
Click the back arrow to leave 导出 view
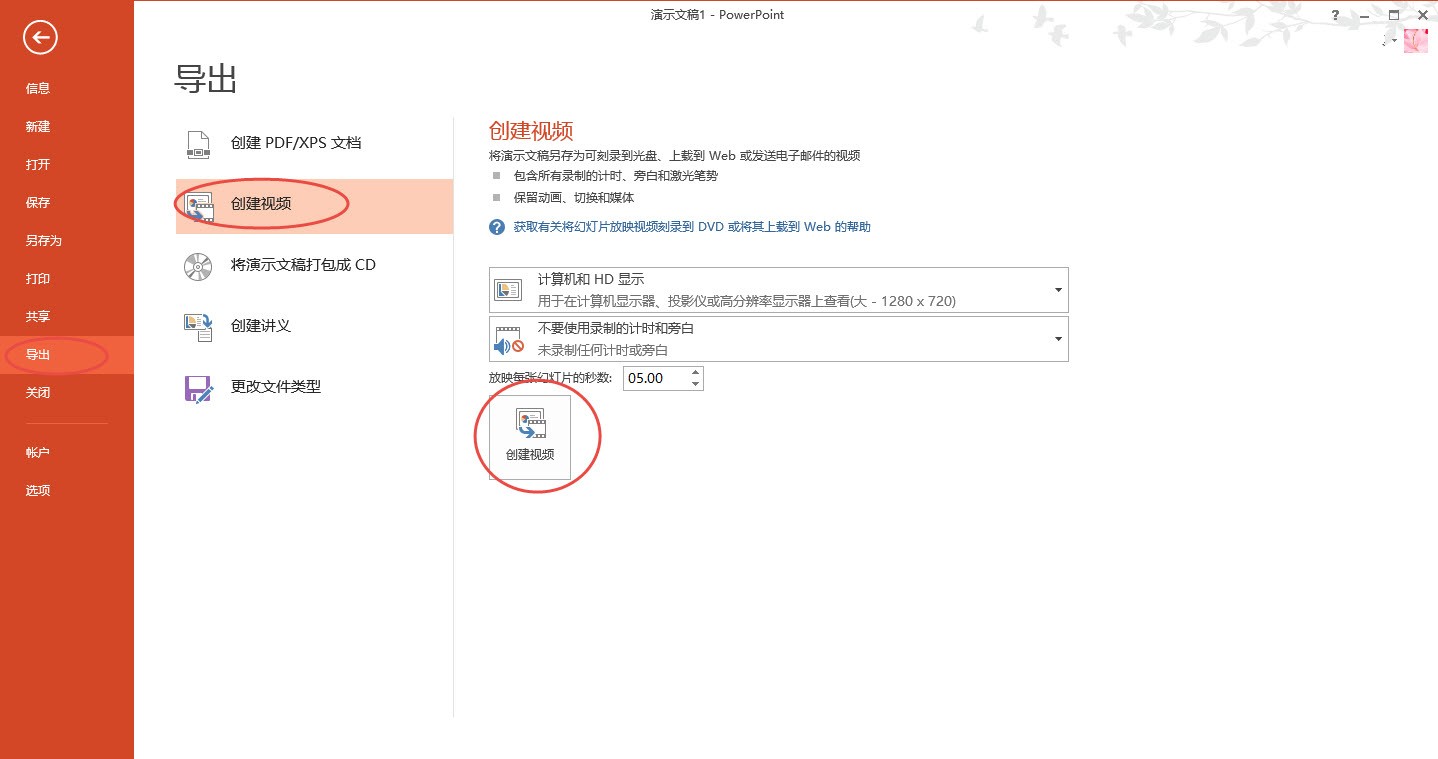point(39,37)
